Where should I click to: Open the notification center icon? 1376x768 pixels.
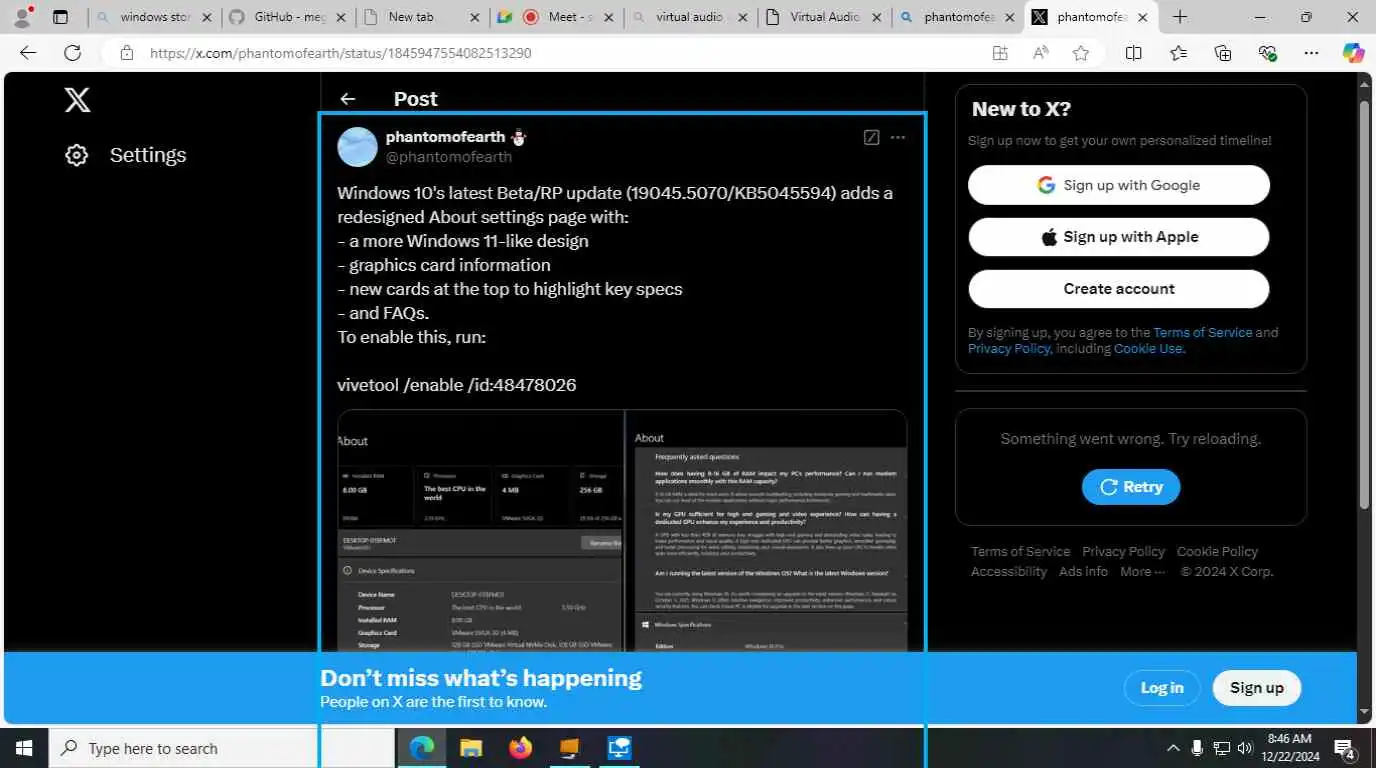tap(1345, 748)
